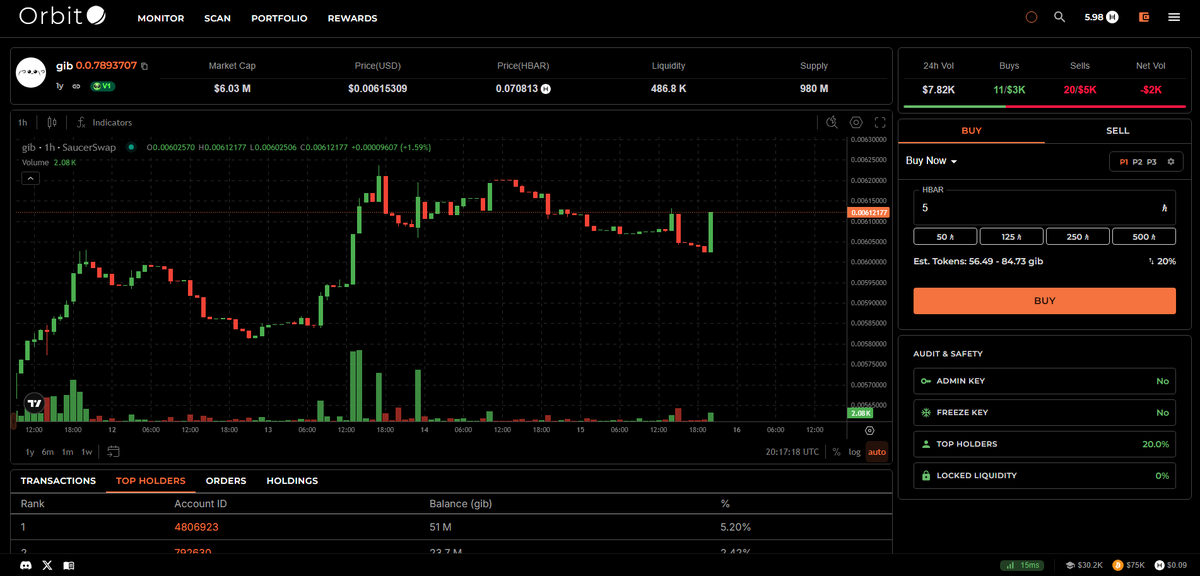Open the hamburger menu
Screen dimensions: 1200x576
[x=1173, y=17]
